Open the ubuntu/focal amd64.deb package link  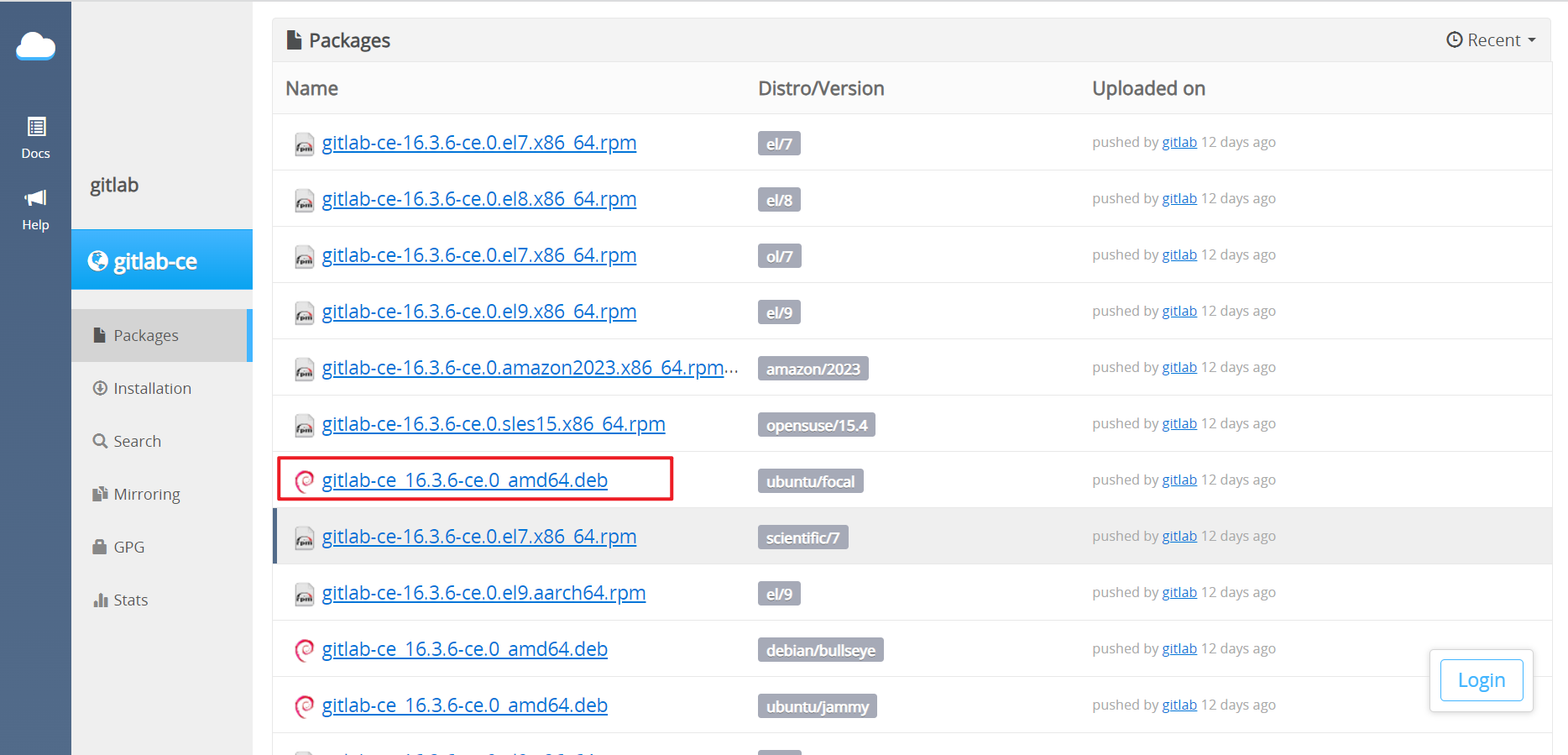(x=465, y=480)
